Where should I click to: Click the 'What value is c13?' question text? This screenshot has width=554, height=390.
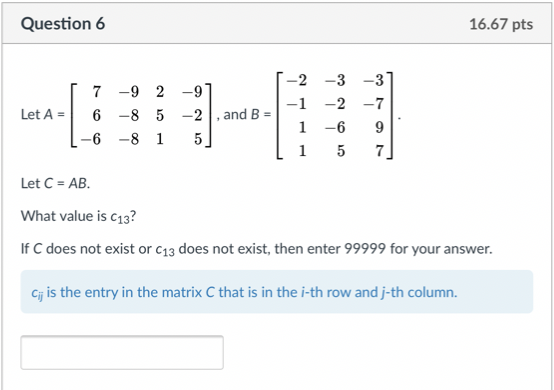click(x=78, y=217)
